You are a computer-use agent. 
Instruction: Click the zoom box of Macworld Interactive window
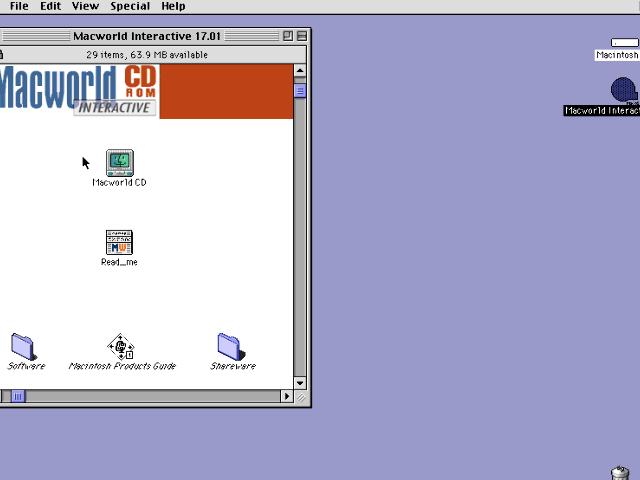(288, 36)
